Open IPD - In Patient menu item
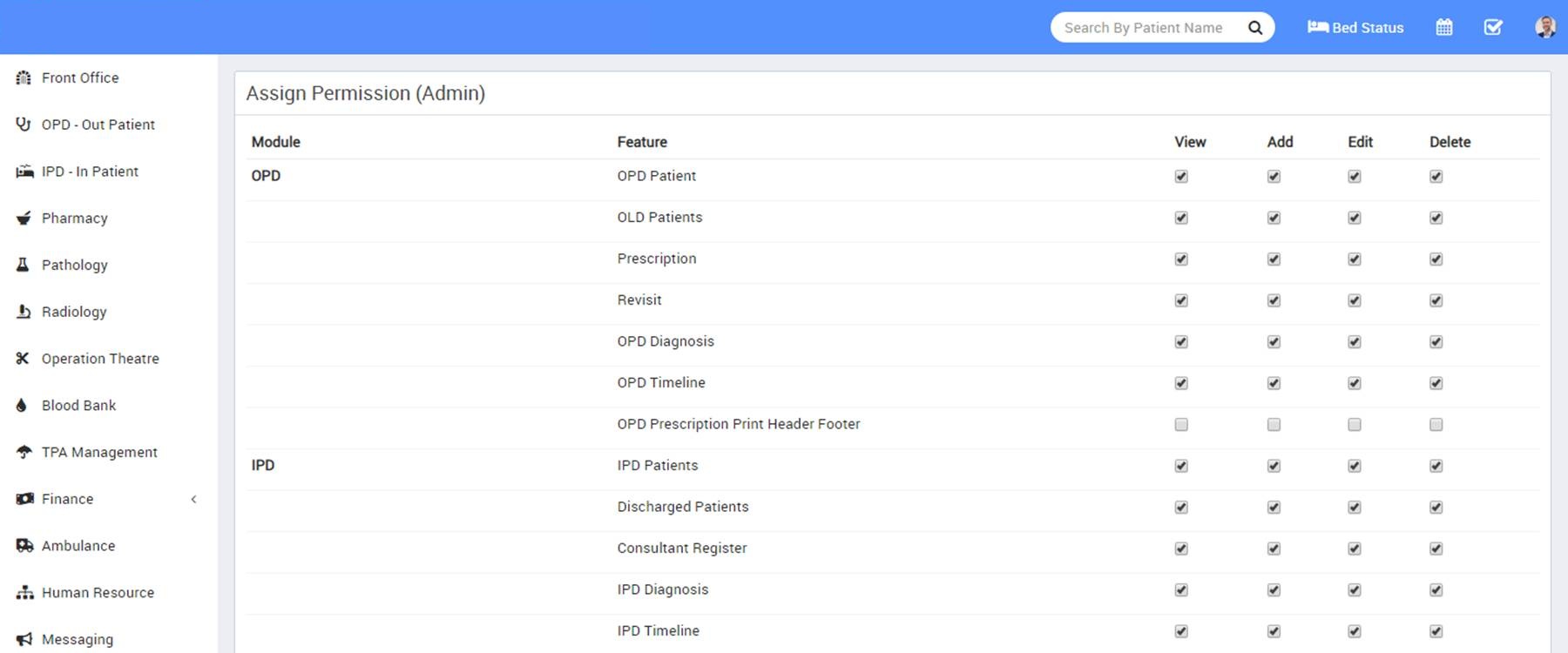 point(108,172)
